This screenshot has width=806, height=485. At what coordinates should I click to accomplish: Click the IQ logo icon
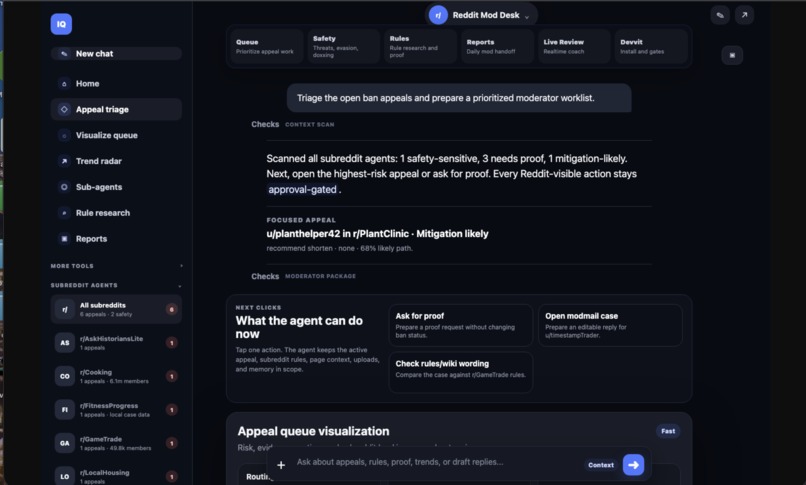(x=61, y=24)
